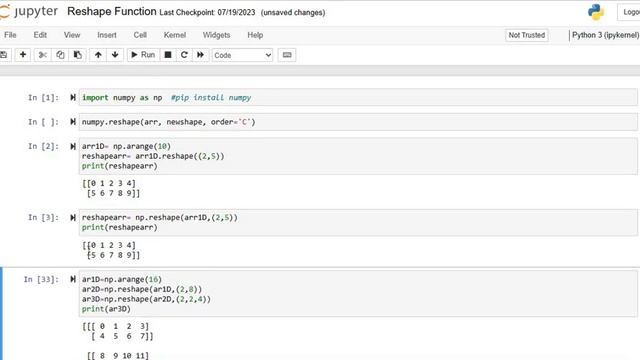Open the Help menu

tap(255, 35)
